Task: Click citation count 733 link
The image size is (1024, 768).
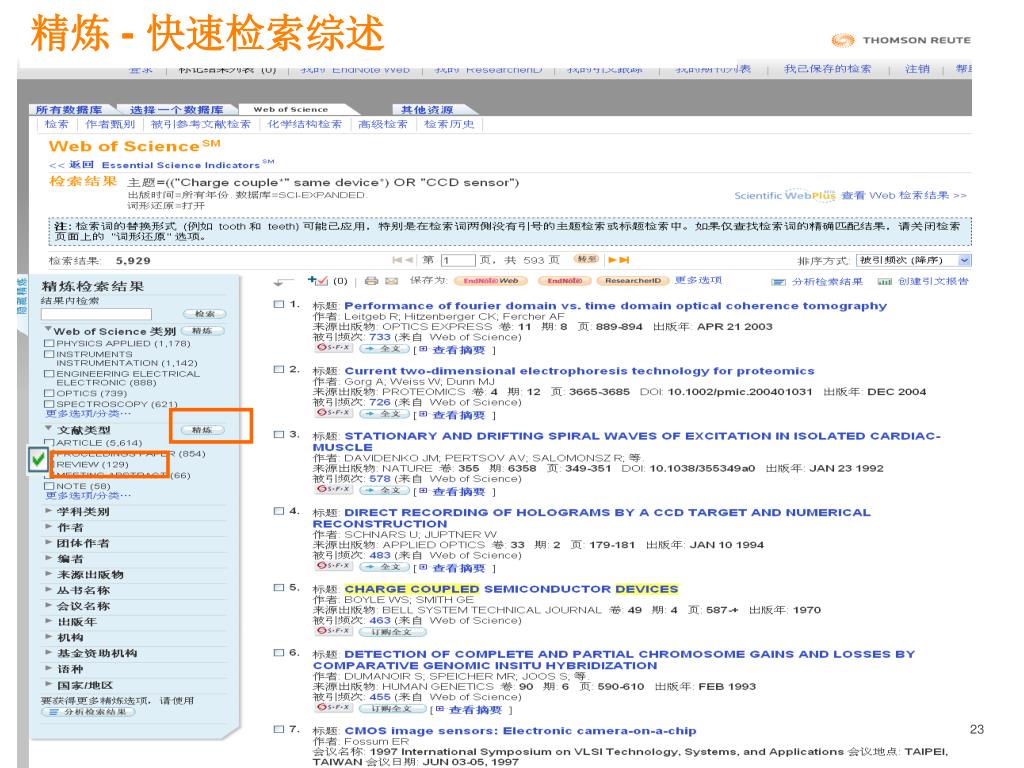Action: tap(379, 337)
